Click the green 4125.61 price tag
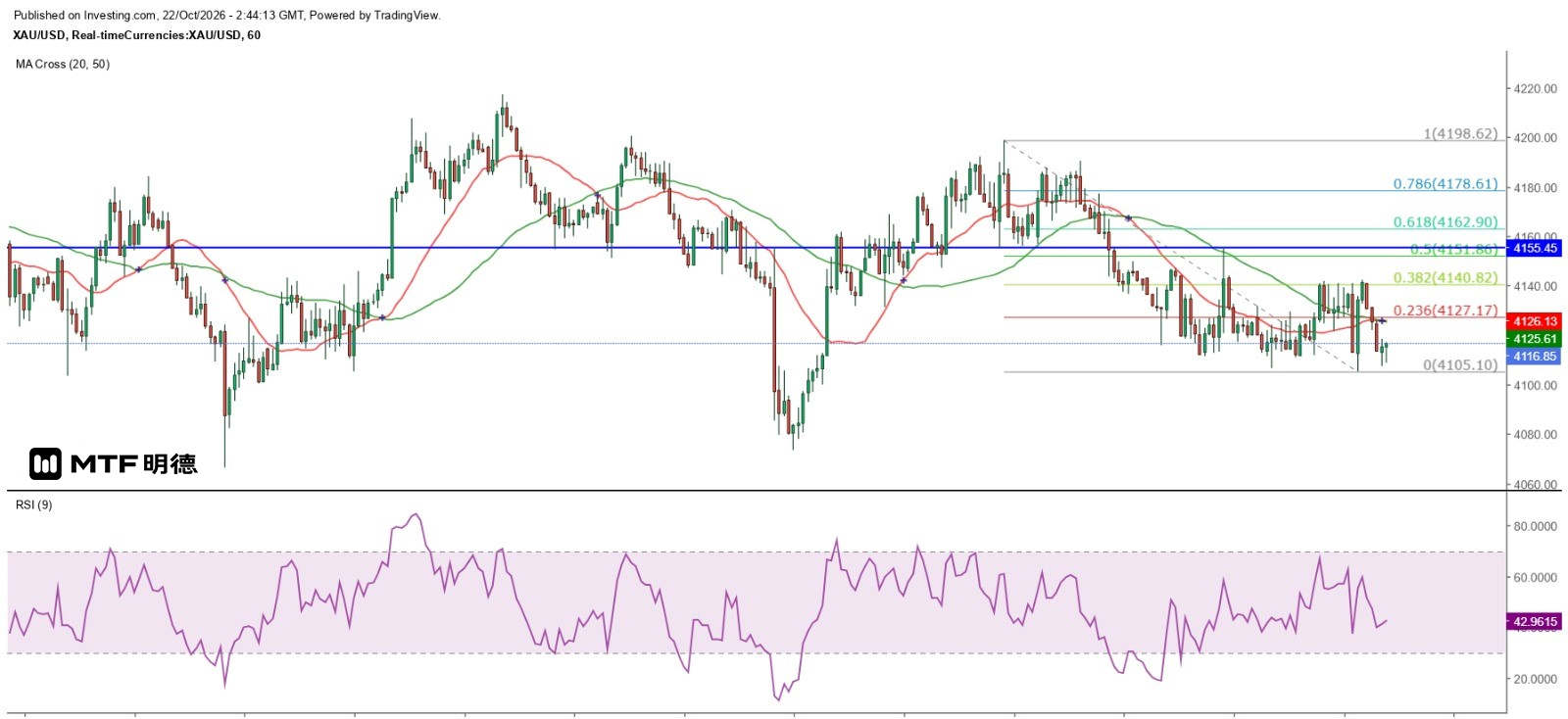The width and height of the screenshot is (1568, 719). 1535,339
